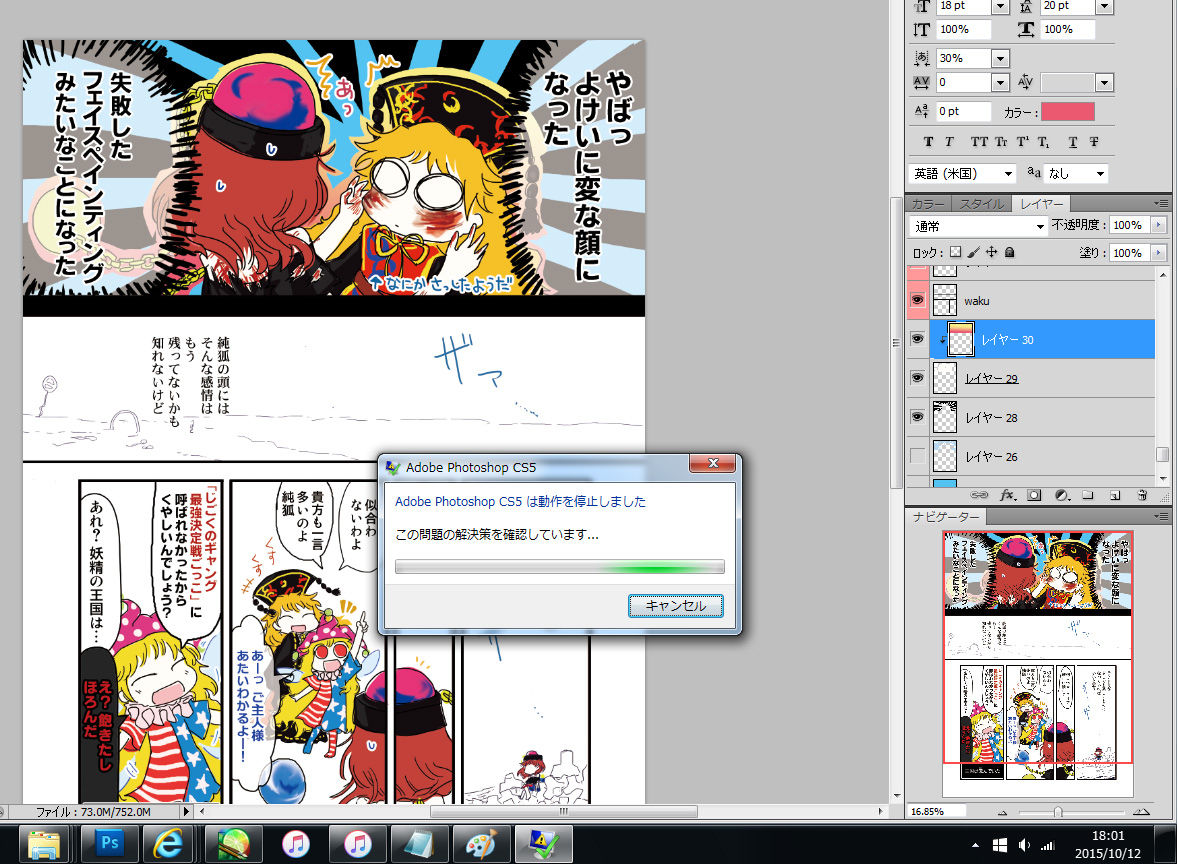Image resolution: width=1178 pixels, height=868 pixels.
Task: Hide レイヤー 30 layer
Action: tap(917, 339)
